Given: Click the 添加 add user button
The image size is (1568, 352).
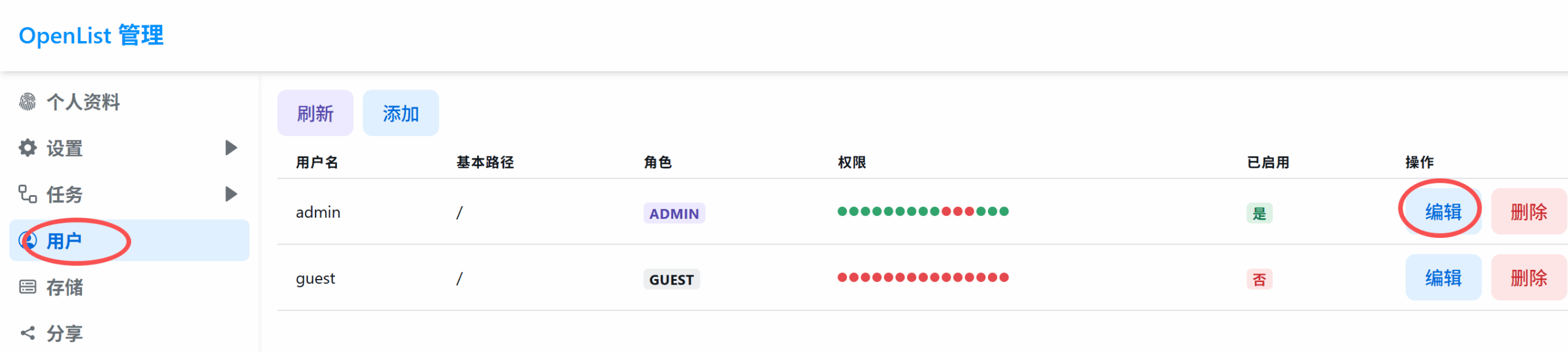Looking at the screenshot, I should 401,113.
